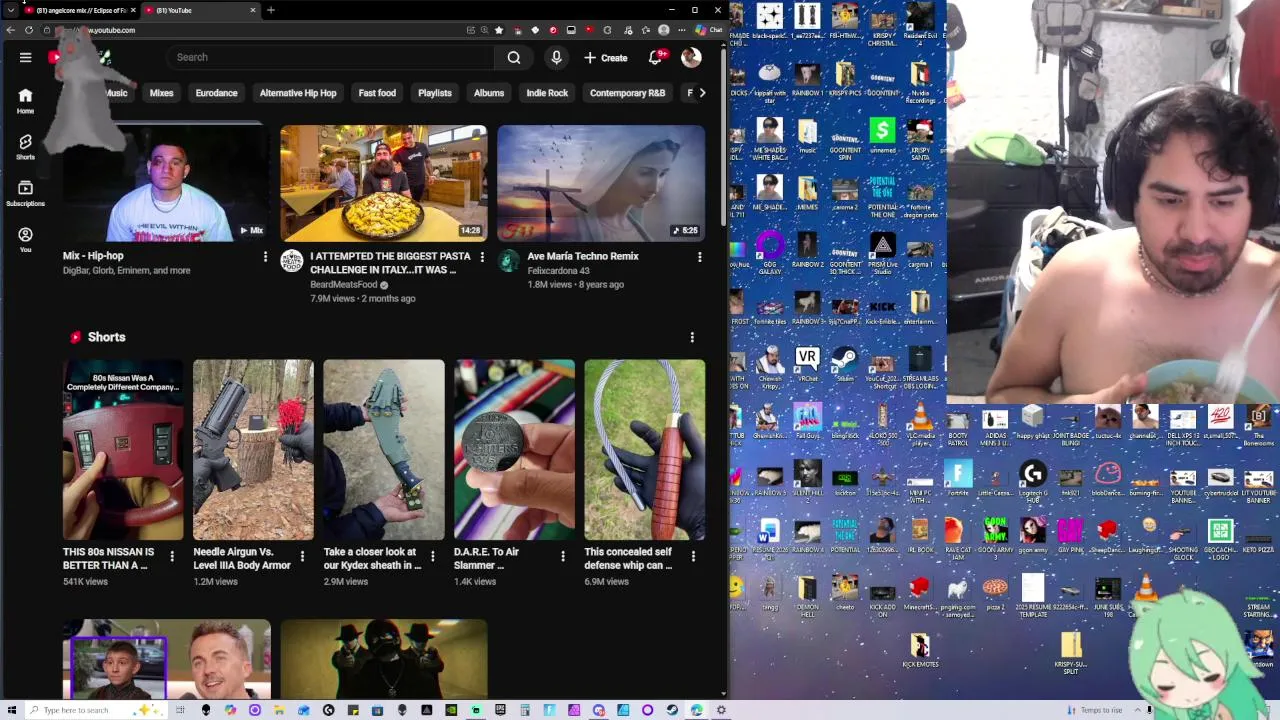
Task: Open VRChat desktop shortcut
Action: pos(807,364)
